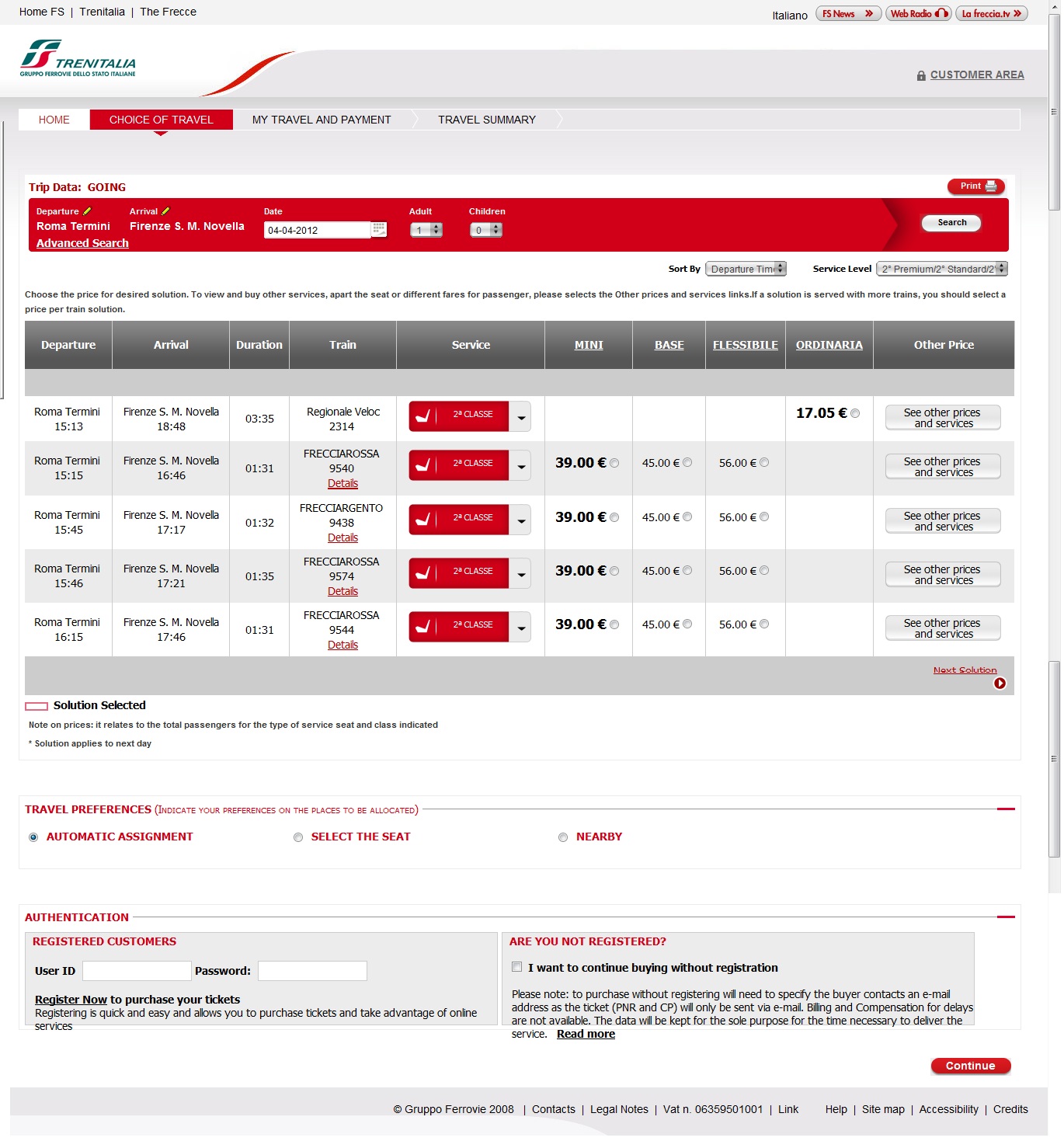
Task: Select 56.00 € Flessibile fare for train 9574
Action: 764,571
